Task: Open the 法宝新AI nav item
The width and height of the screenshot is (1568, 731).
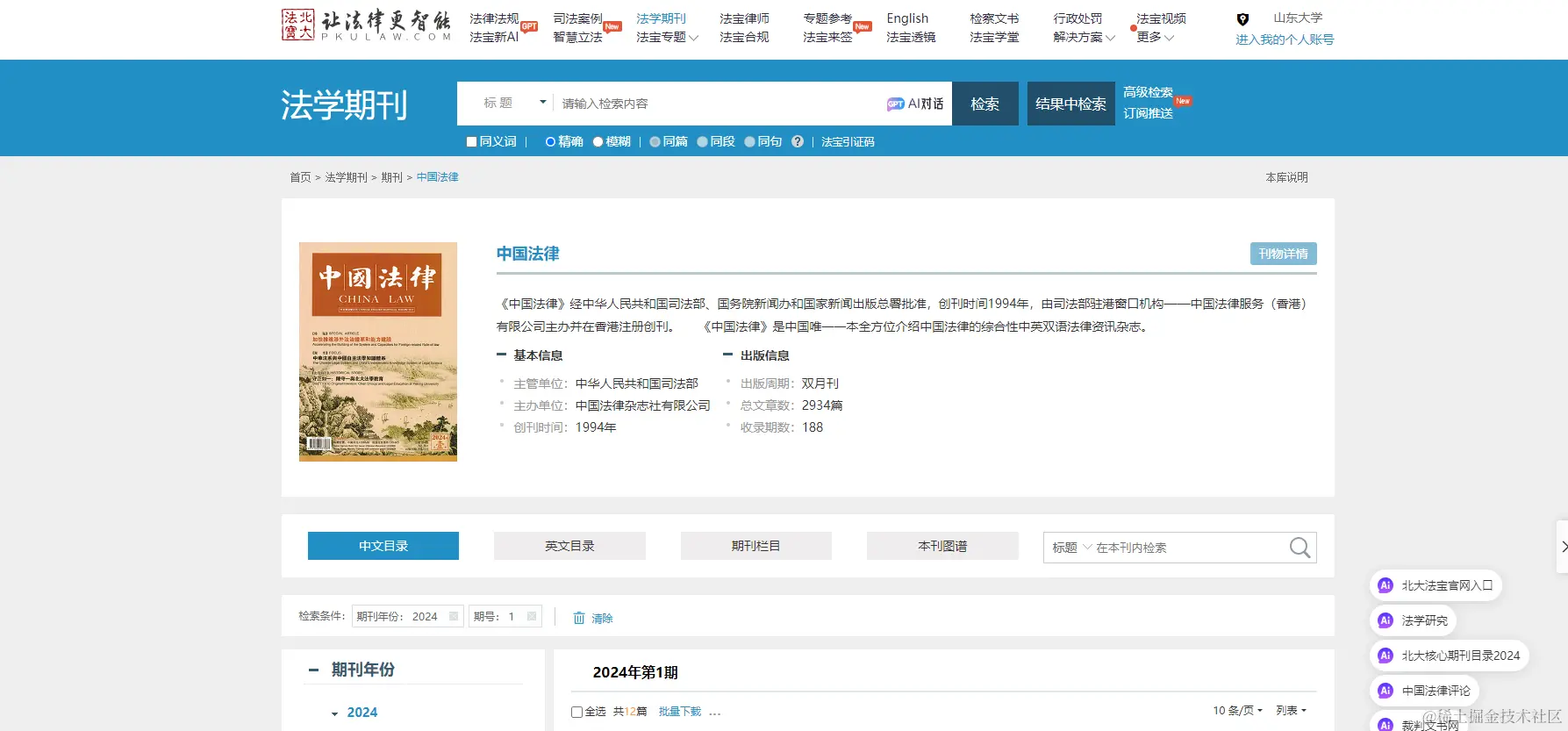Action: point(494,37)
